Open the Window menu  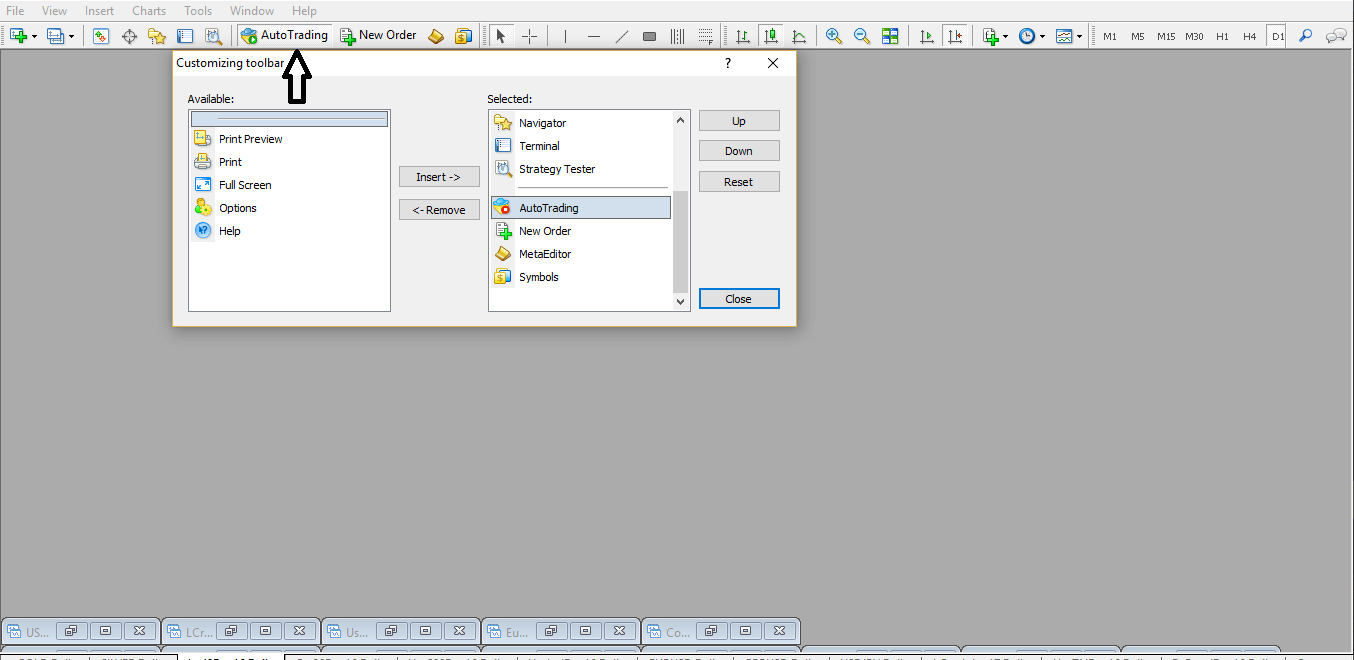click(x=252, y=10)
